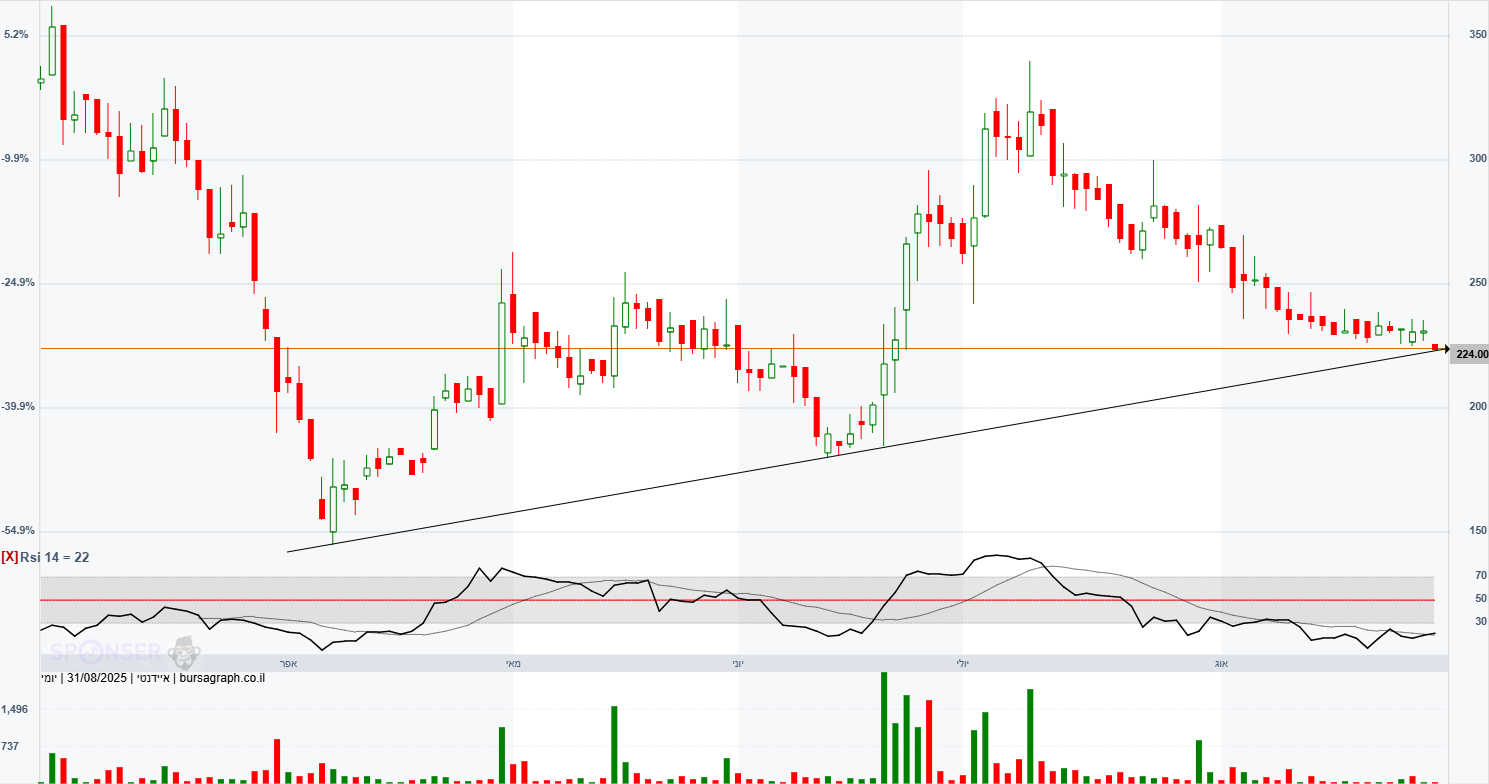Select the מאי month marker on timeline
The width and height of the screenshot is (1489, 784).
(513, 663)
